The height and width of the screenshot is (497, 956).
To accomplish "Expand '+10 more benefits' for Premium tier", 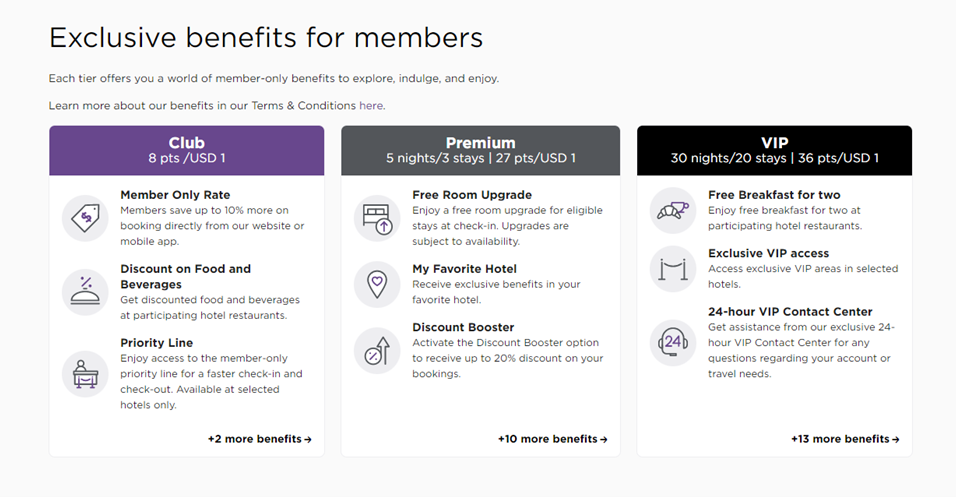I will [x=552, y=439].
